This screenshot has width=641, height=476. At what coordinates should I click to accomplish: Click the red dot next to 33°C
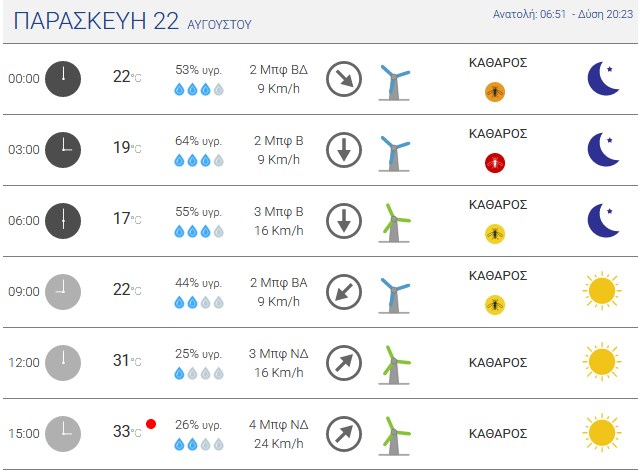click(x=151, y=424)
